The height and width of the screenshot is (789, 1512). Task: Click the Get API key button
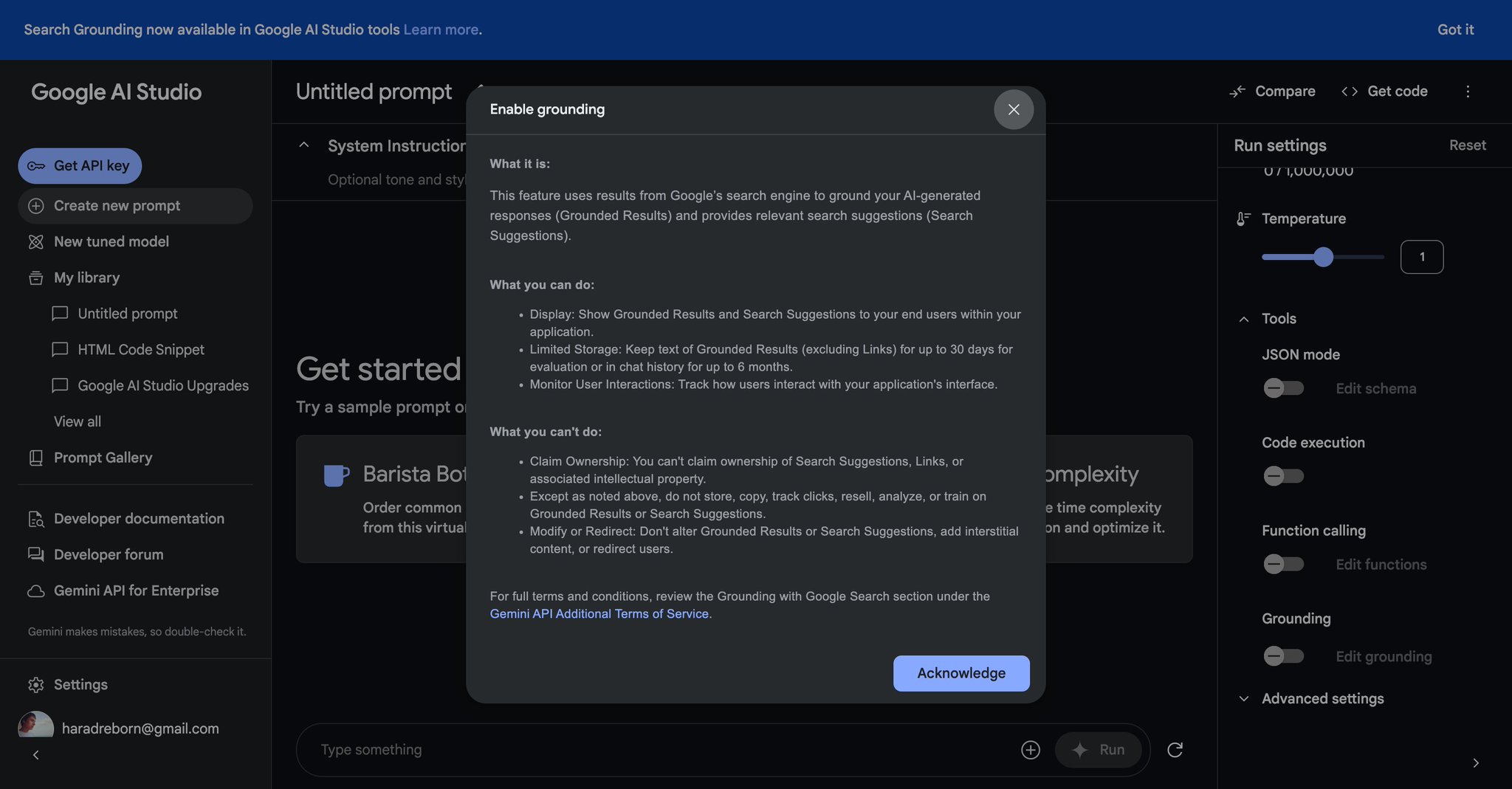80,166
